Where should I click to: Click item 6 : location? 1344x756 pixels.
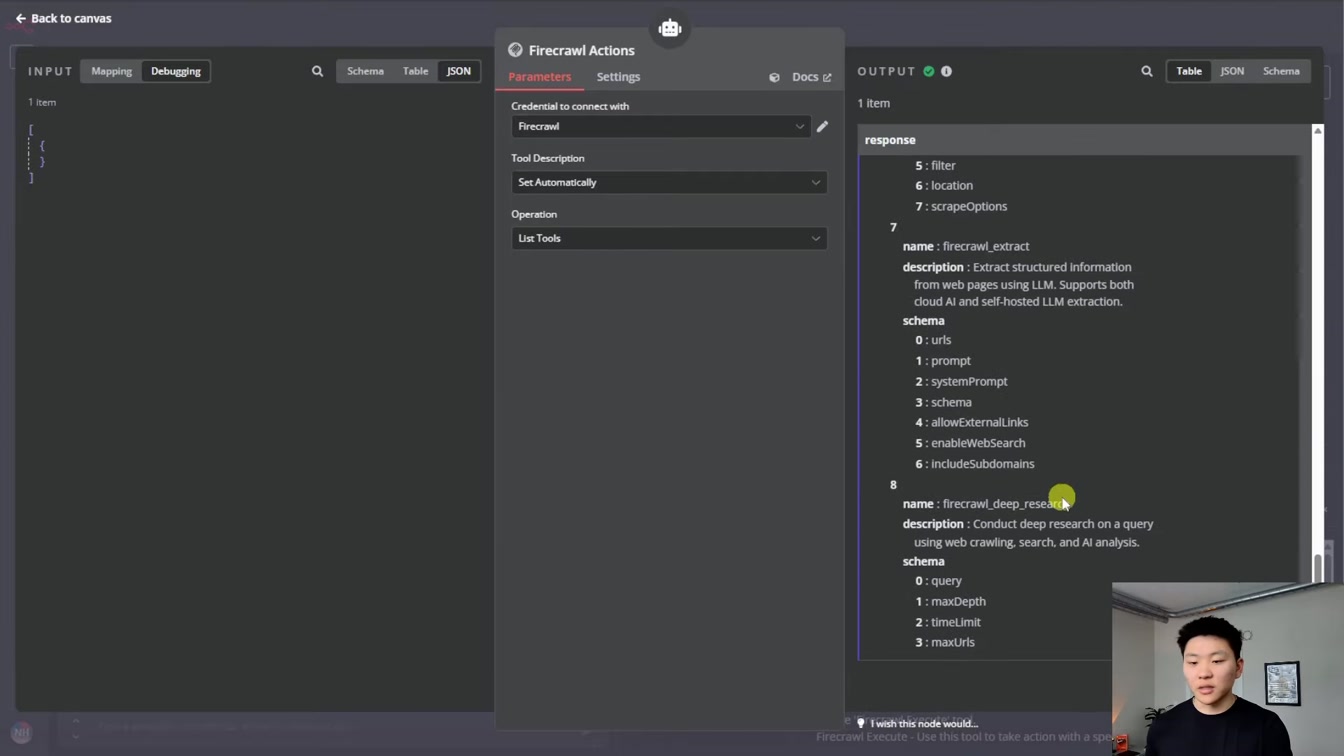tap(944, 185)
